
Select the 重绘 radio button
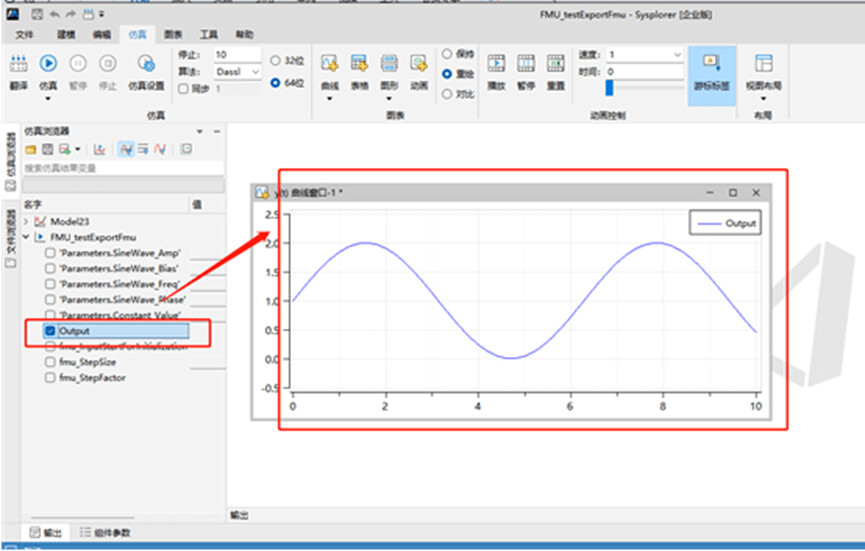[447, 74]
